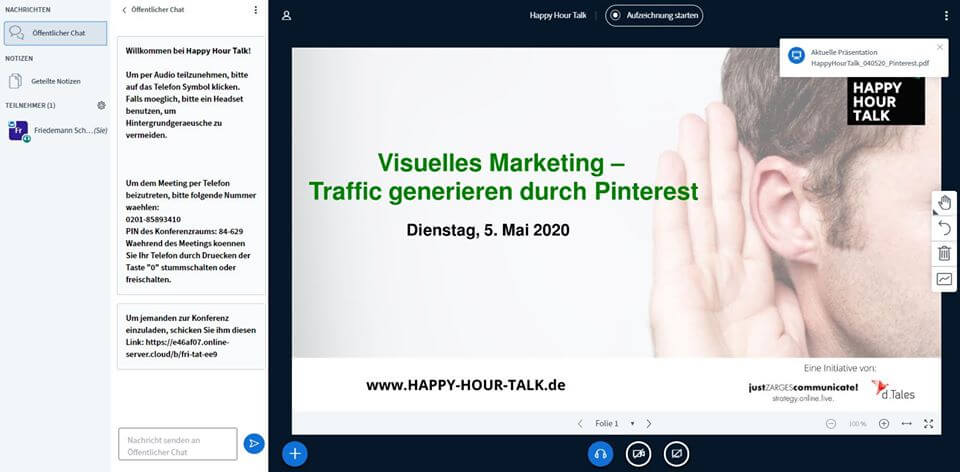The image size is (960, 472).
Task: Undo last whiteboard annotation
Action: coord(944,228)
